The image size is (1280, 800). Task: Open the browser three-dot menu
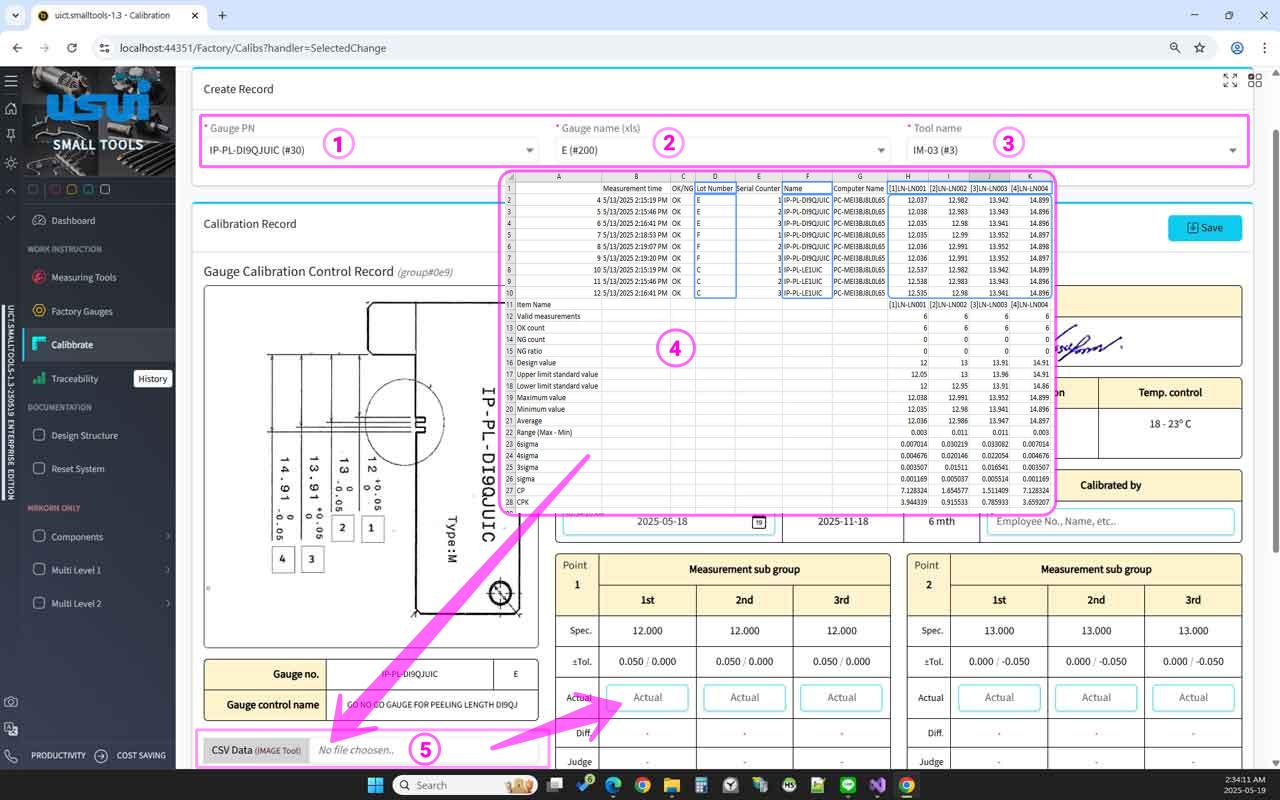[x=1263, y=48]
